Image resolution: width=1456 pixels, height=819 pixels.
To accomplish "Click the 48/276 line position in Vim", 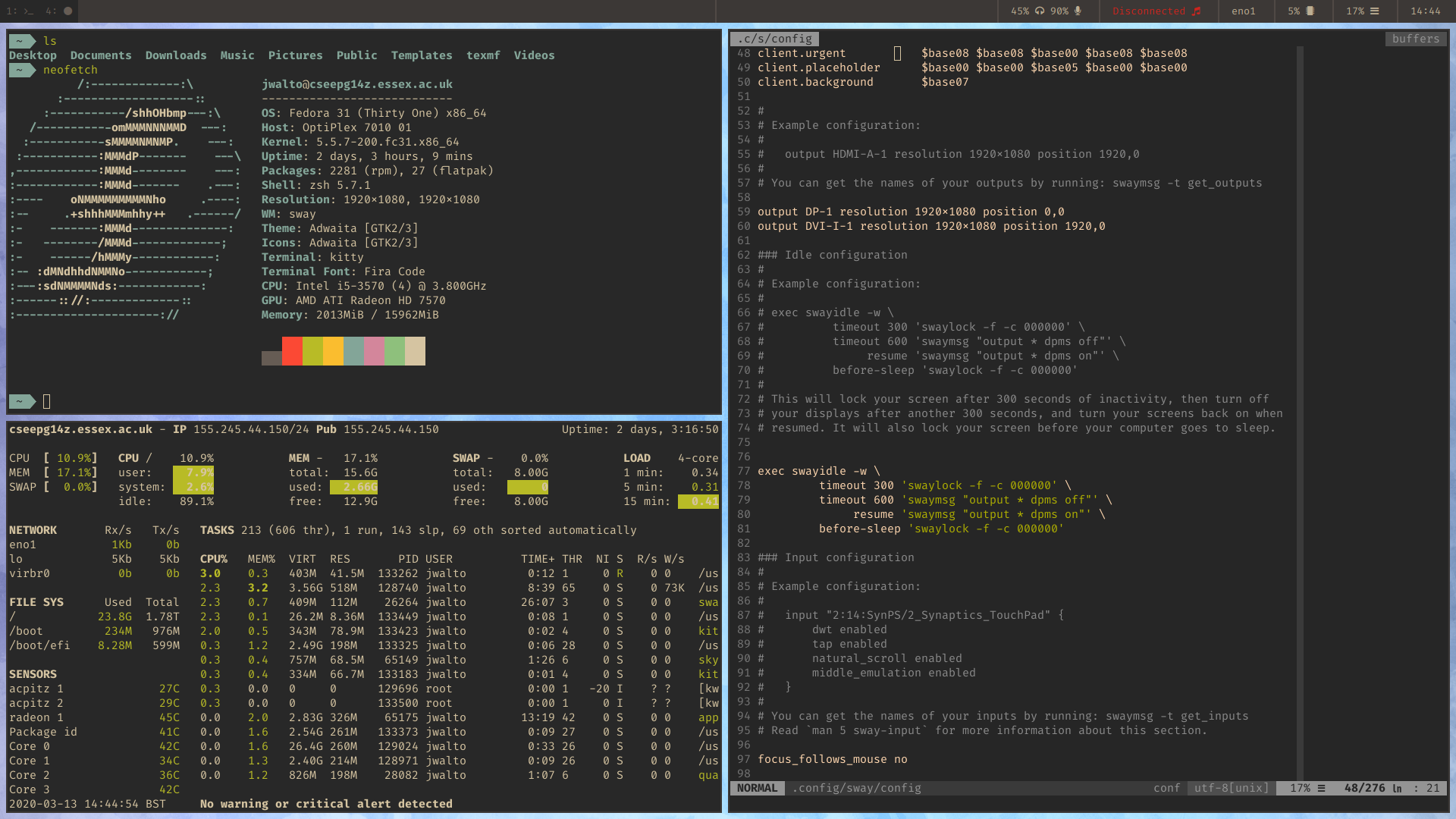I will click(x=1364, y=789).
